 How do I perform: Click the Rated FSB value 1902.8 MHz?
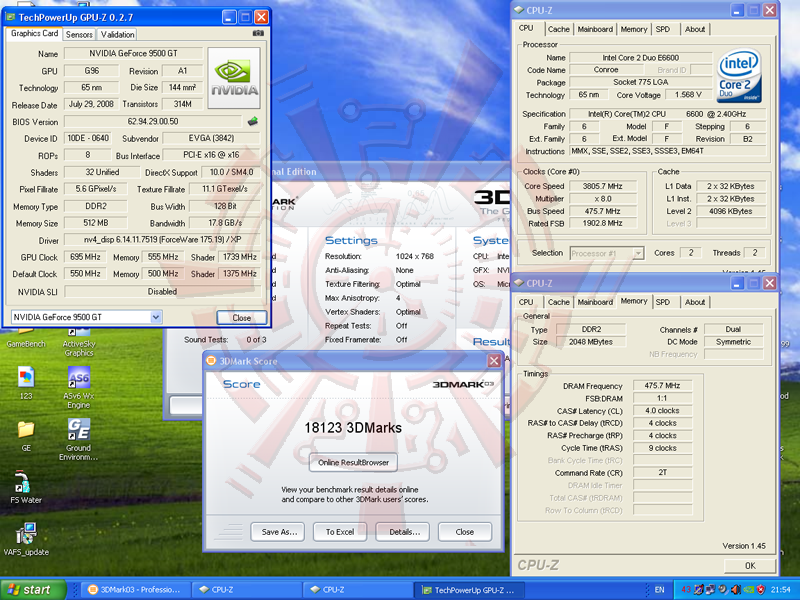tap(603, 223)
